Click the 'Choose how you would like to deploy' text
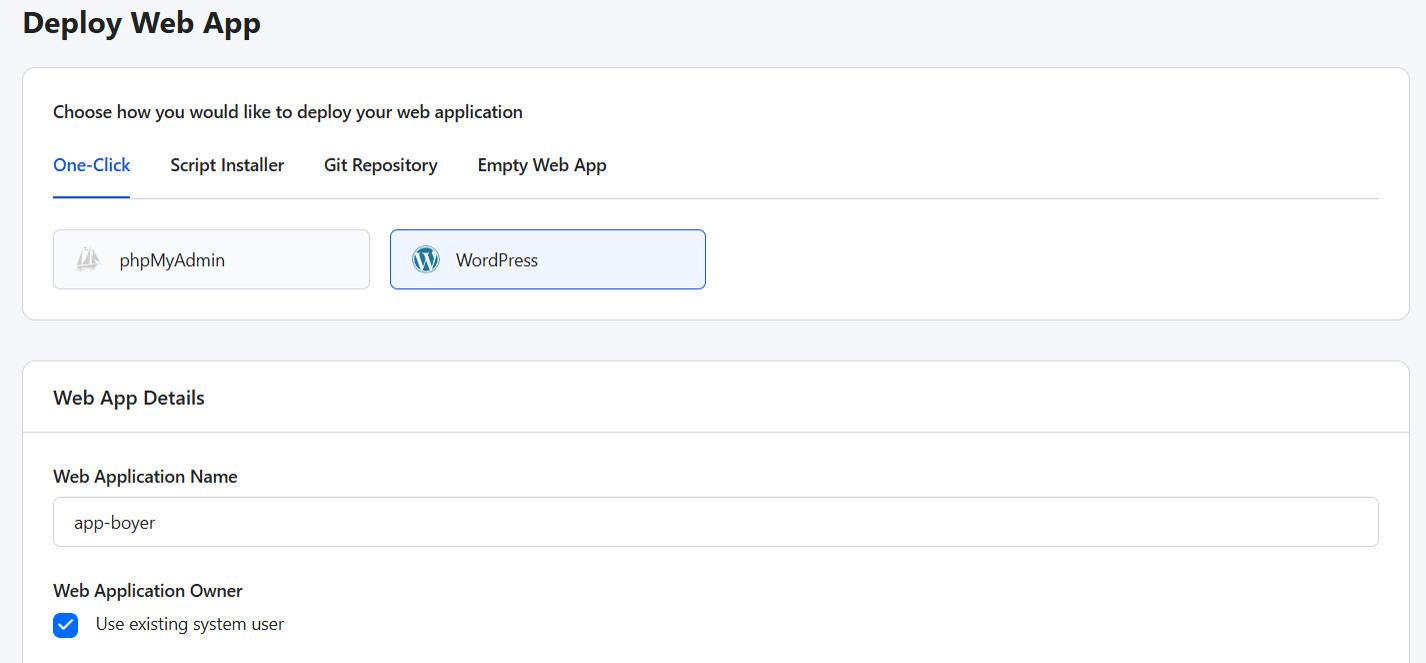1426x663 pixels. pyautogui.click(x=288, y=112)
